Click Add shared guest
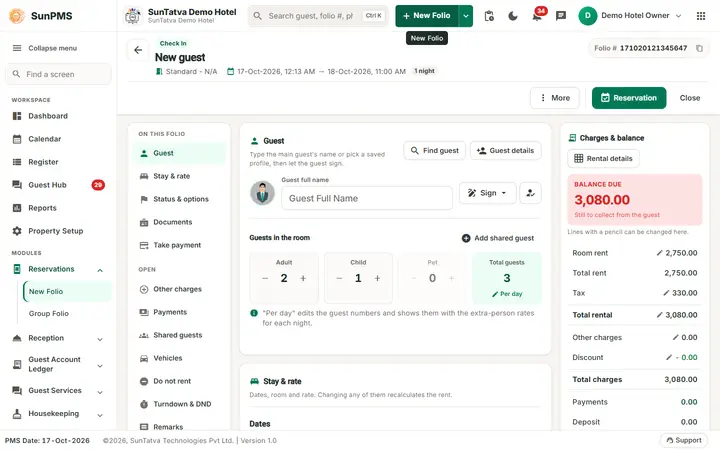 click(x=498, y=238)
